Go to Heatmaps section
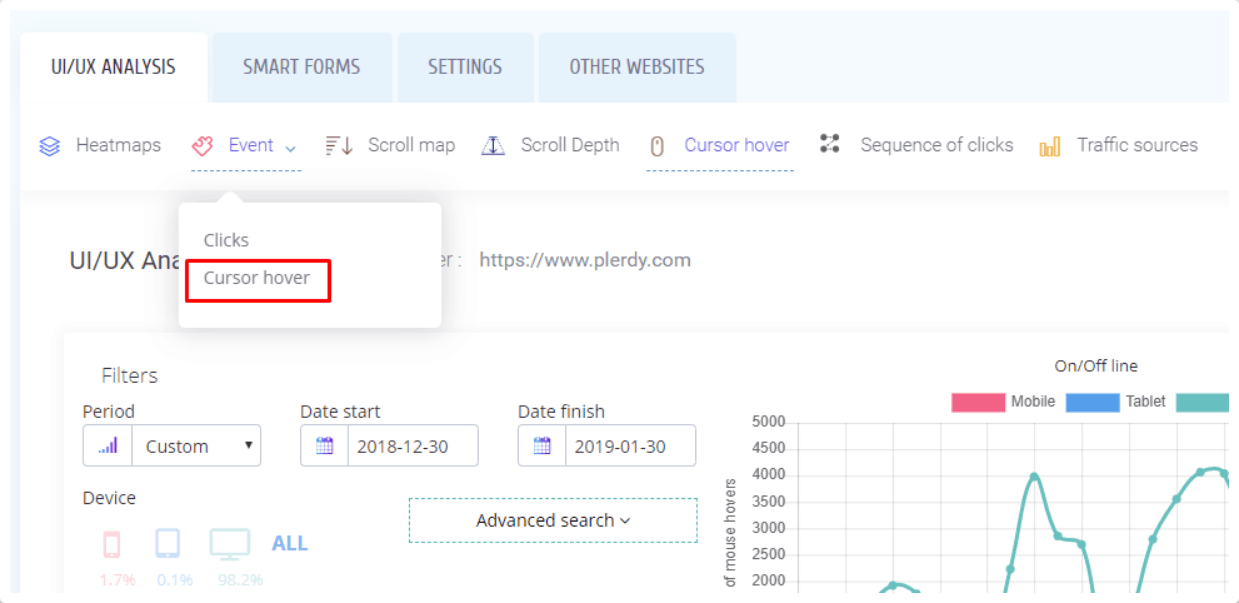 click(118, 145)
